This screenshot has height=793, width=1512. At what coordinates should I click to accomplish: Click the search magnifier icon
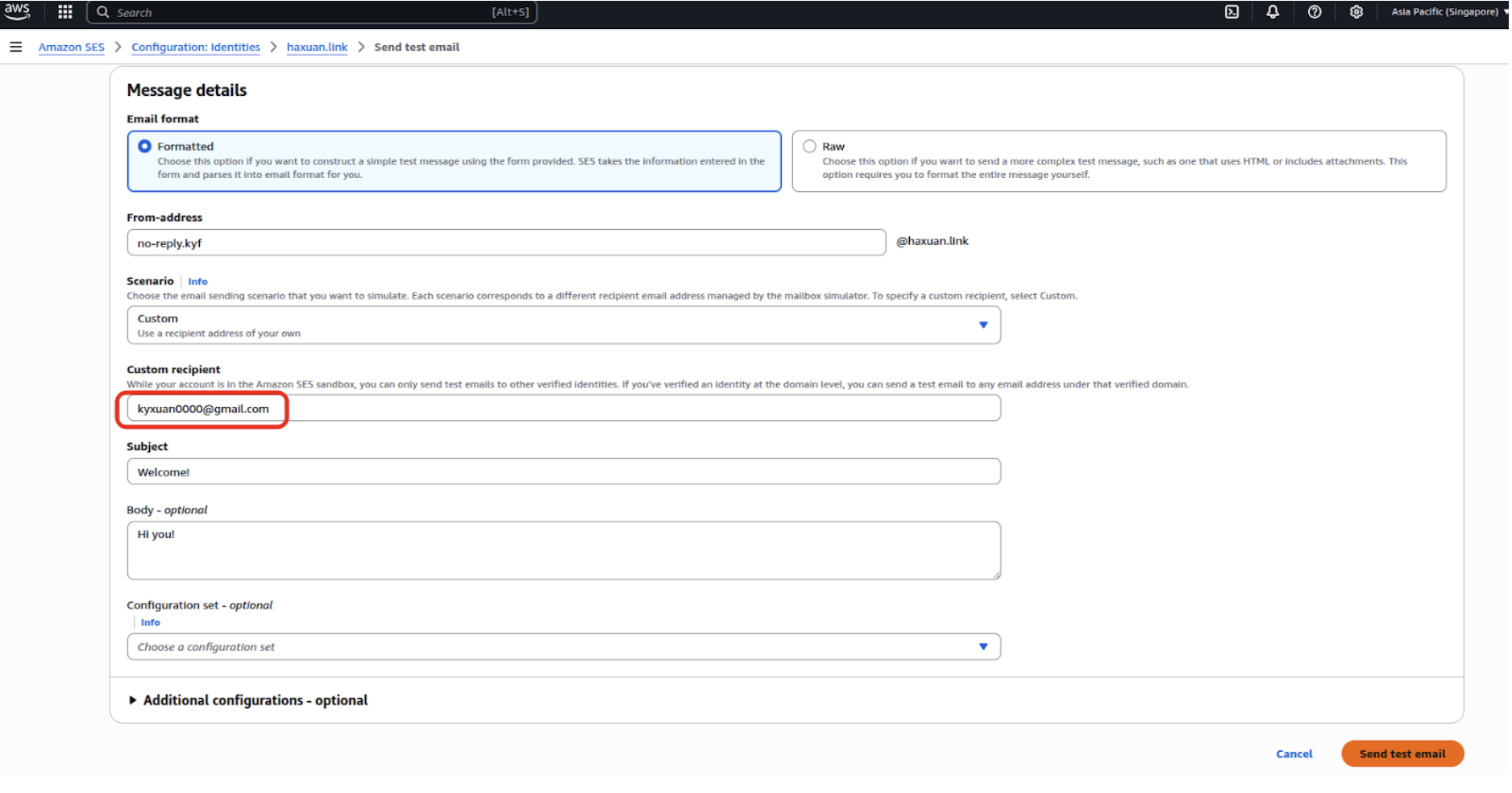click(x=103, y=12)
